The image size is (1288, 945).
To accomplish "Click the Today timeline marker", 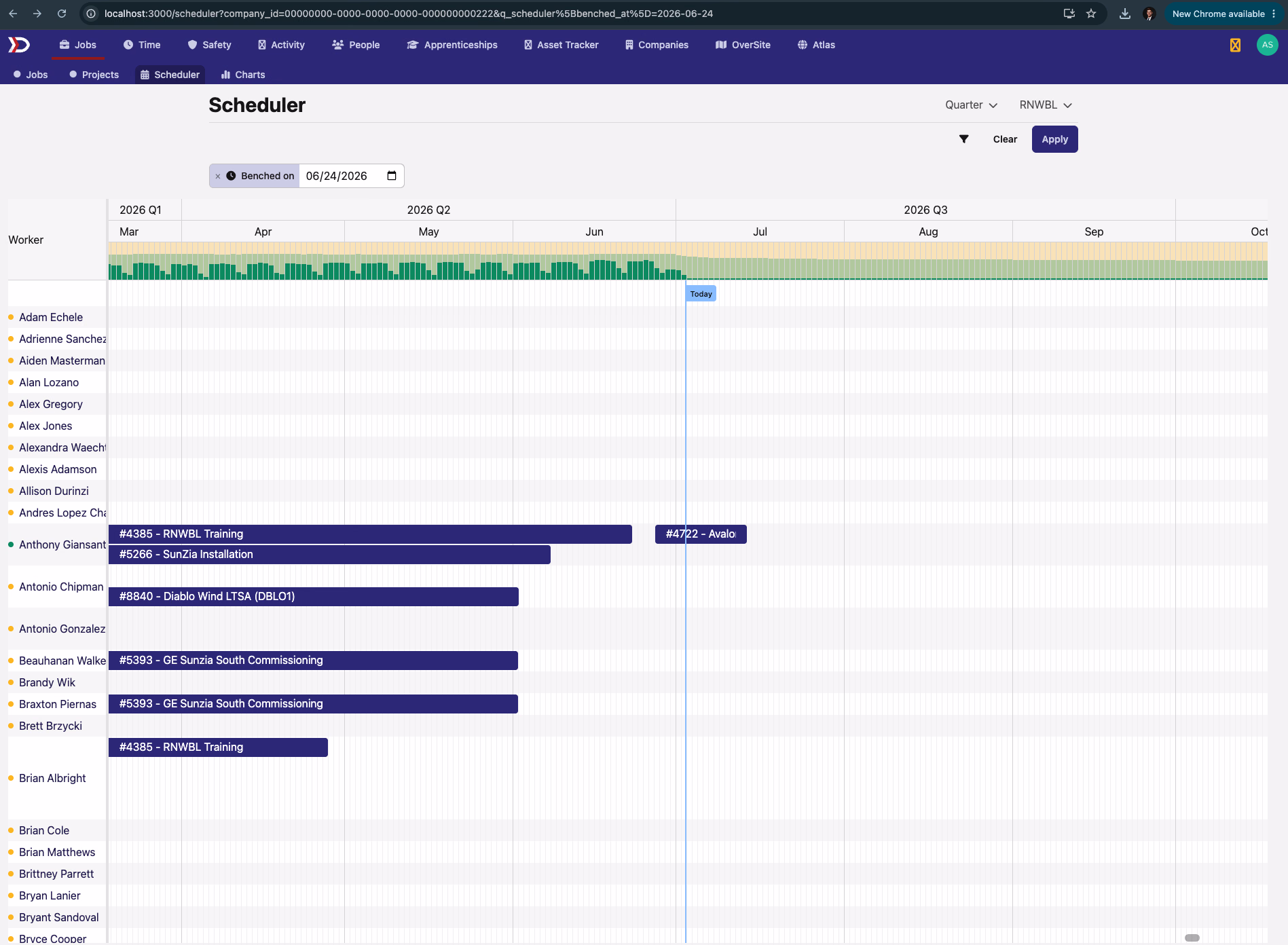I will [701, 294].
